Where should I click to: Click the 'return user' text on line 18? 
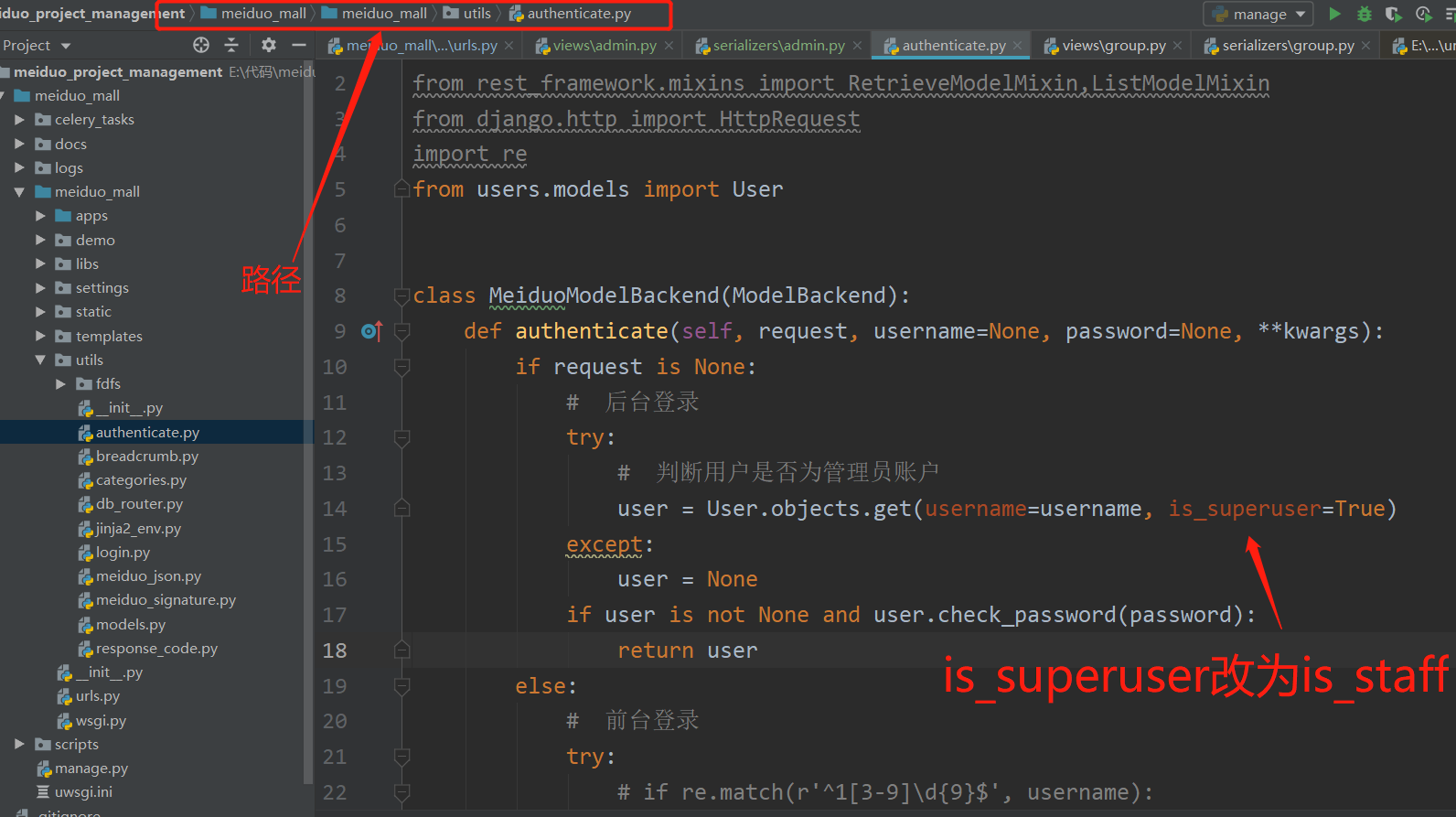pyautogui.click(x=687, y=650)
